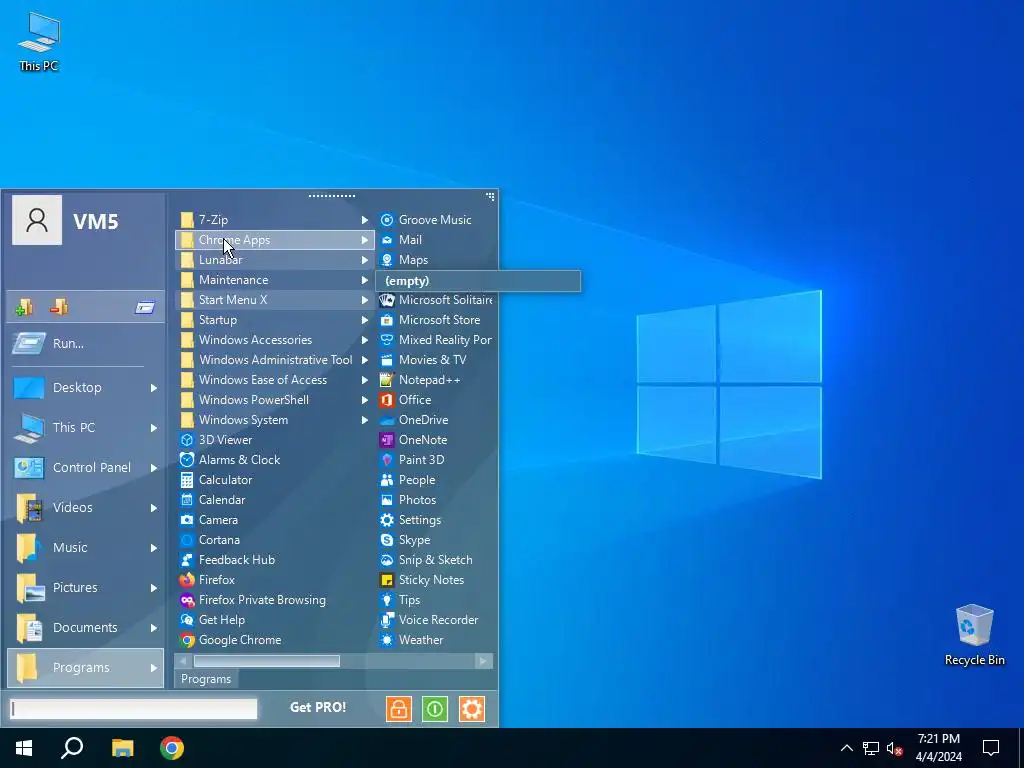Open the Desktop submenu

coord(85,387)
